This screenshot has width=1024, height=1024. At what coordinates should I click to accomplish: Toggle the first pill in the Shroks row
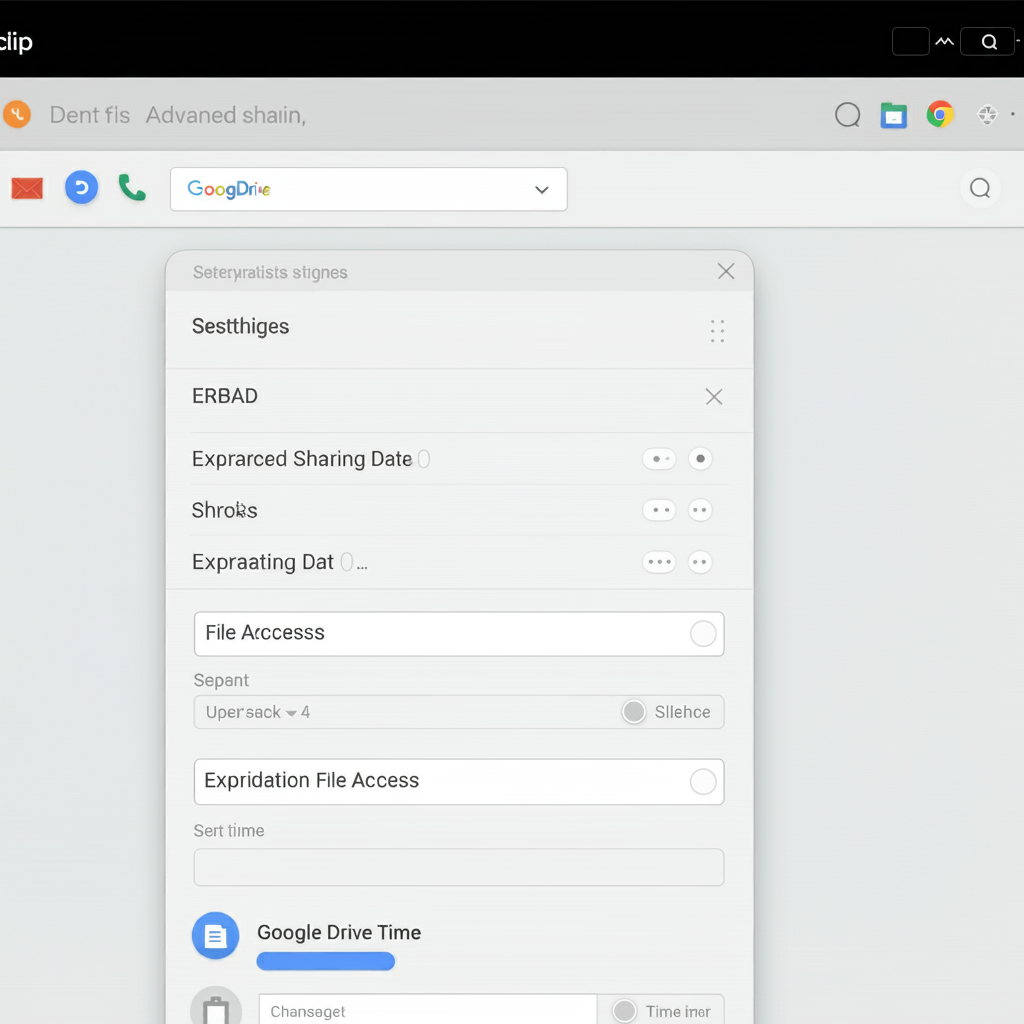(659, 510)
